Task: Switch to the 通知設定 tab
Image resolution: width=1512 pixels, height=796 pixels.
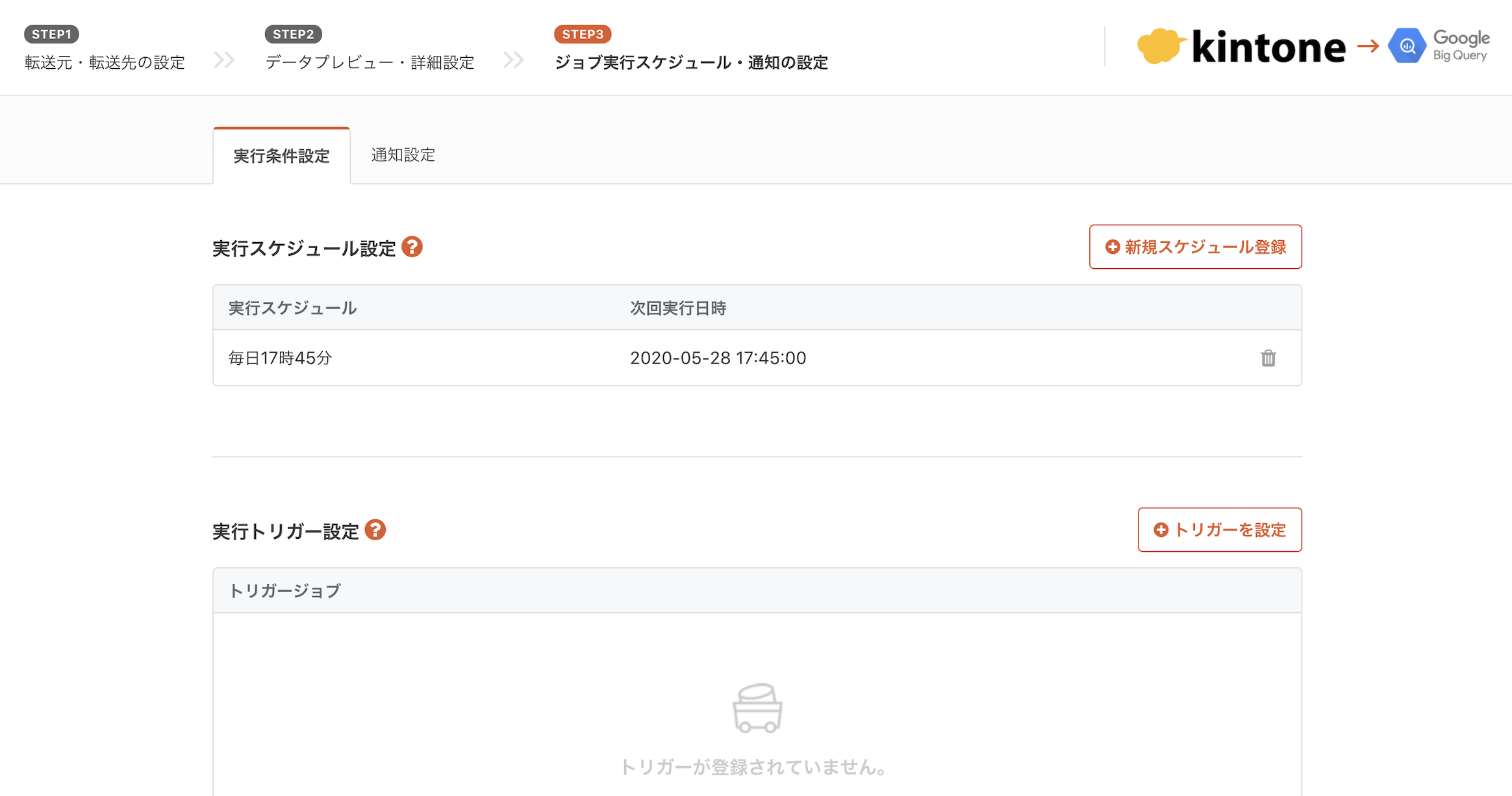Action: point(403,155)
